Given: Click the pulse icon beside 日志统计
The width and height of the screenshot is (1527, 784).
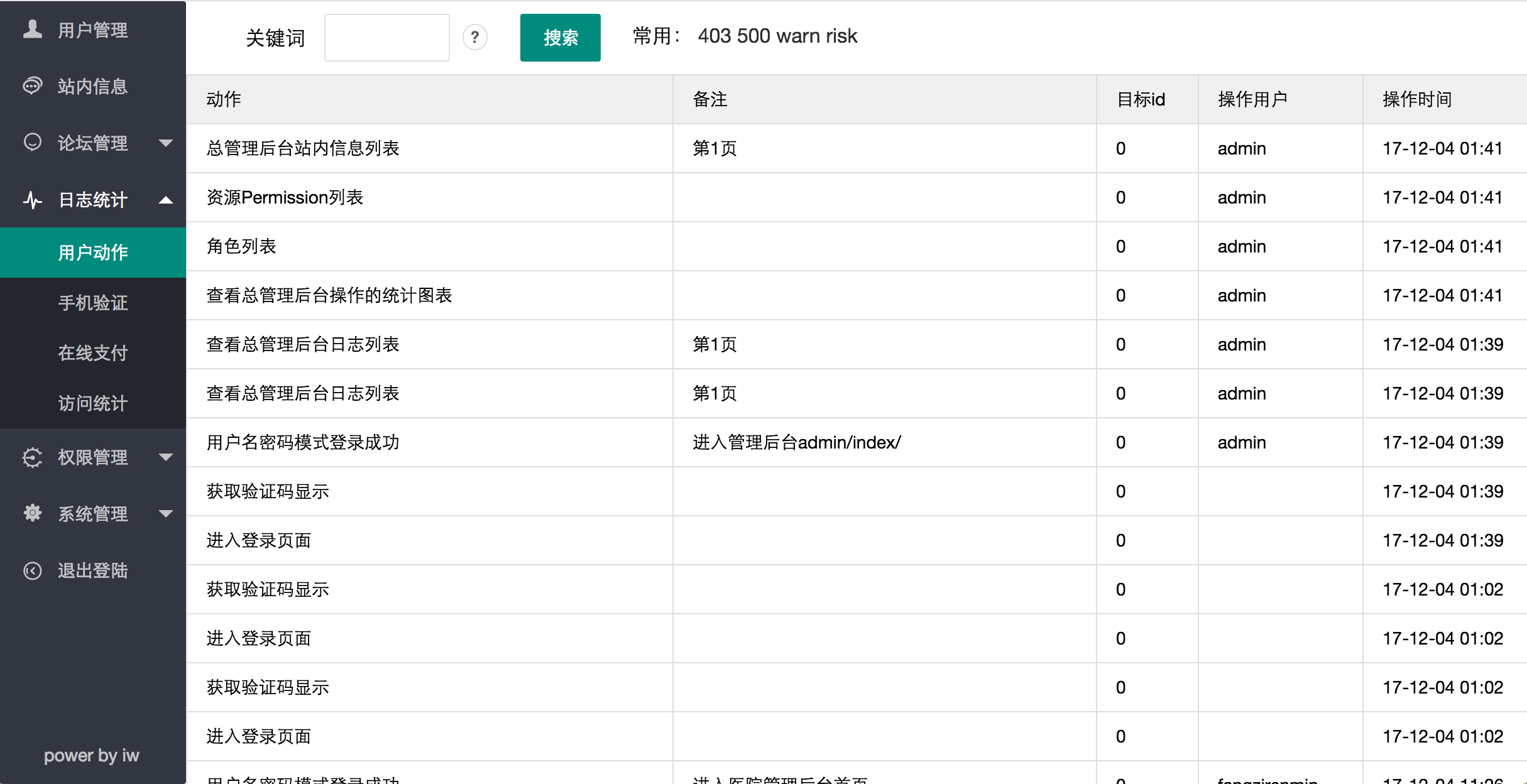Looking at the screenshot, I should tap(33, 200).
